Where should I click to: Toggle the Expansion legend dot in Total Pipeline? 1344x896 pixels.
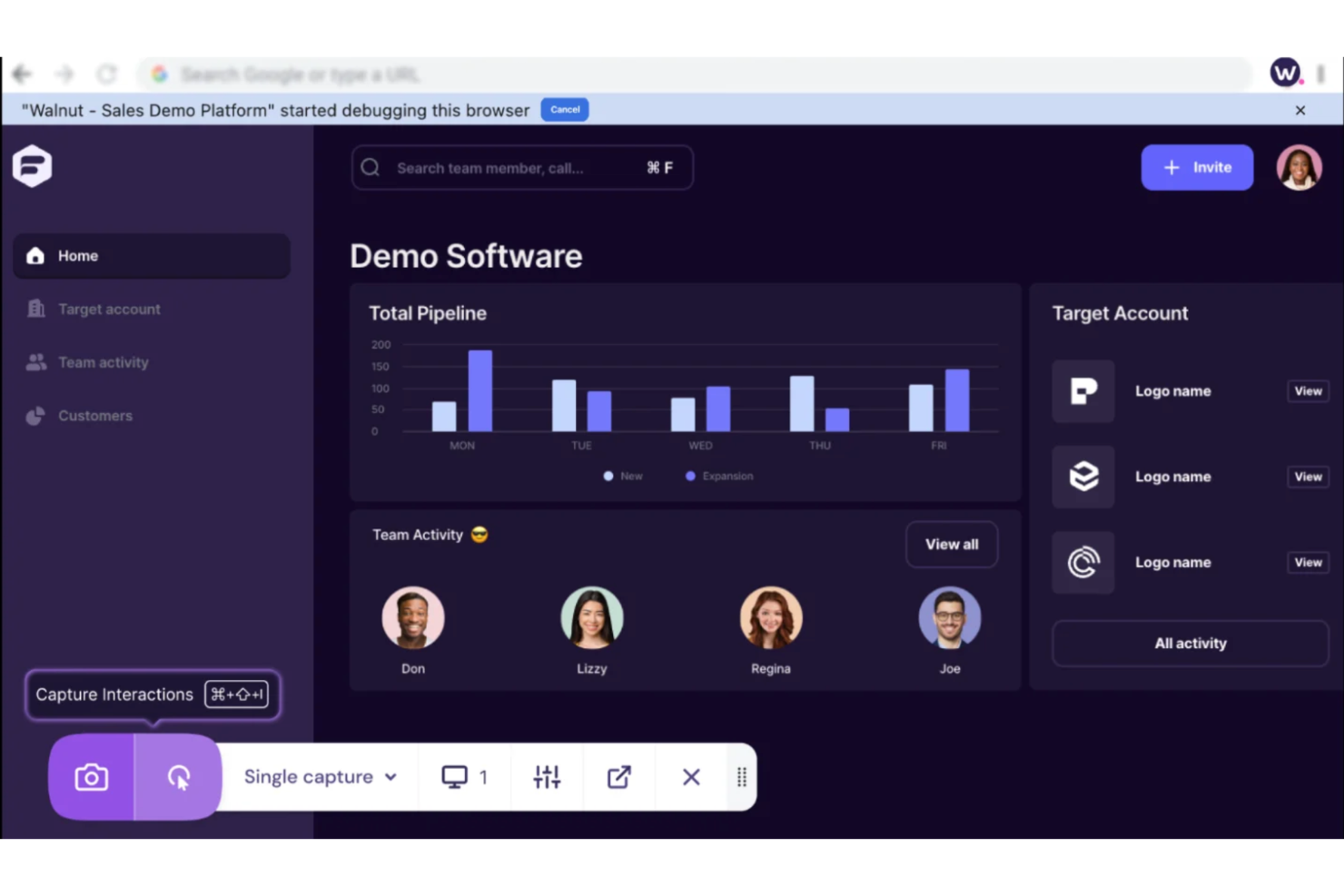(690, 476)
